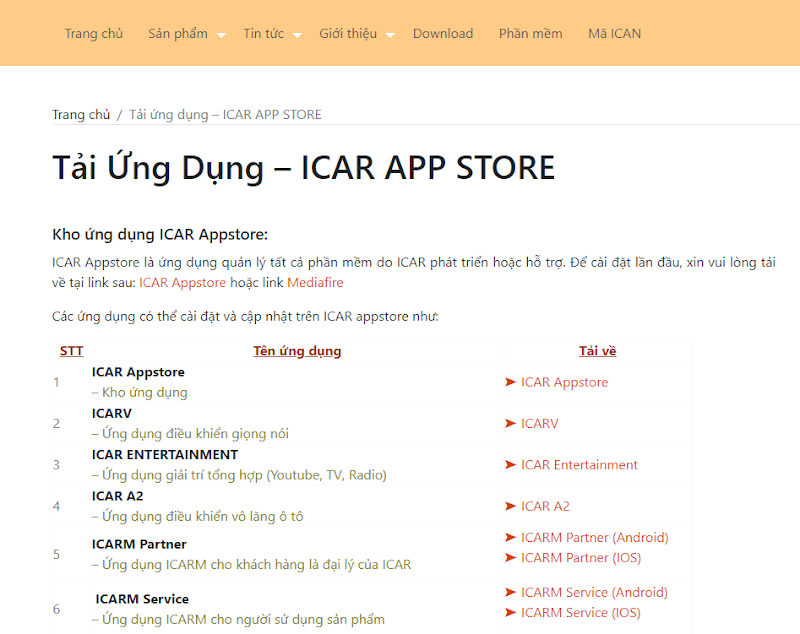The image size is (800, 634).
Task: Download ICAR Entertainment app
Action: pos(579,465)
